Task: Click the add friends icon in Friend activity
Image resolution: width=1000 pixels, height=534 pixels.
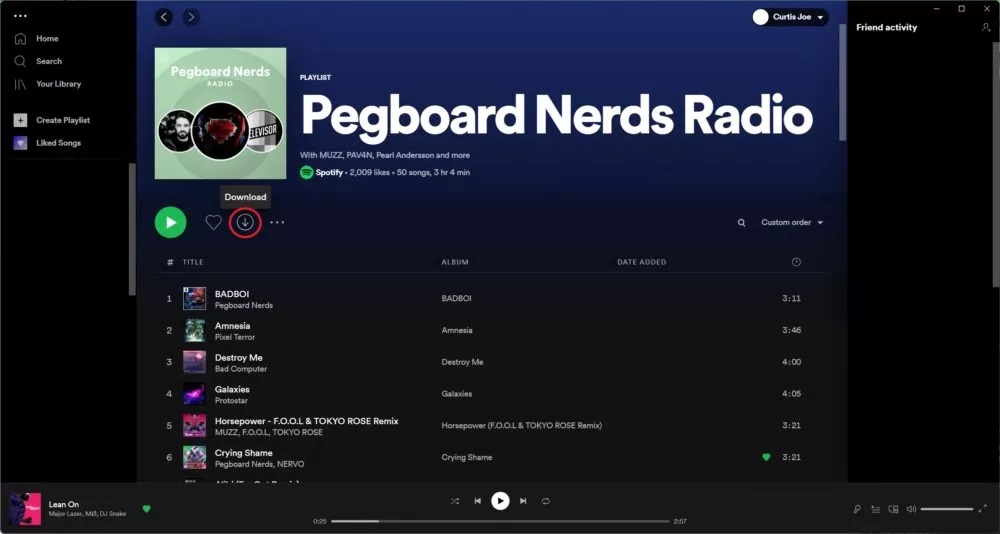Action: (x=985, y=27)
